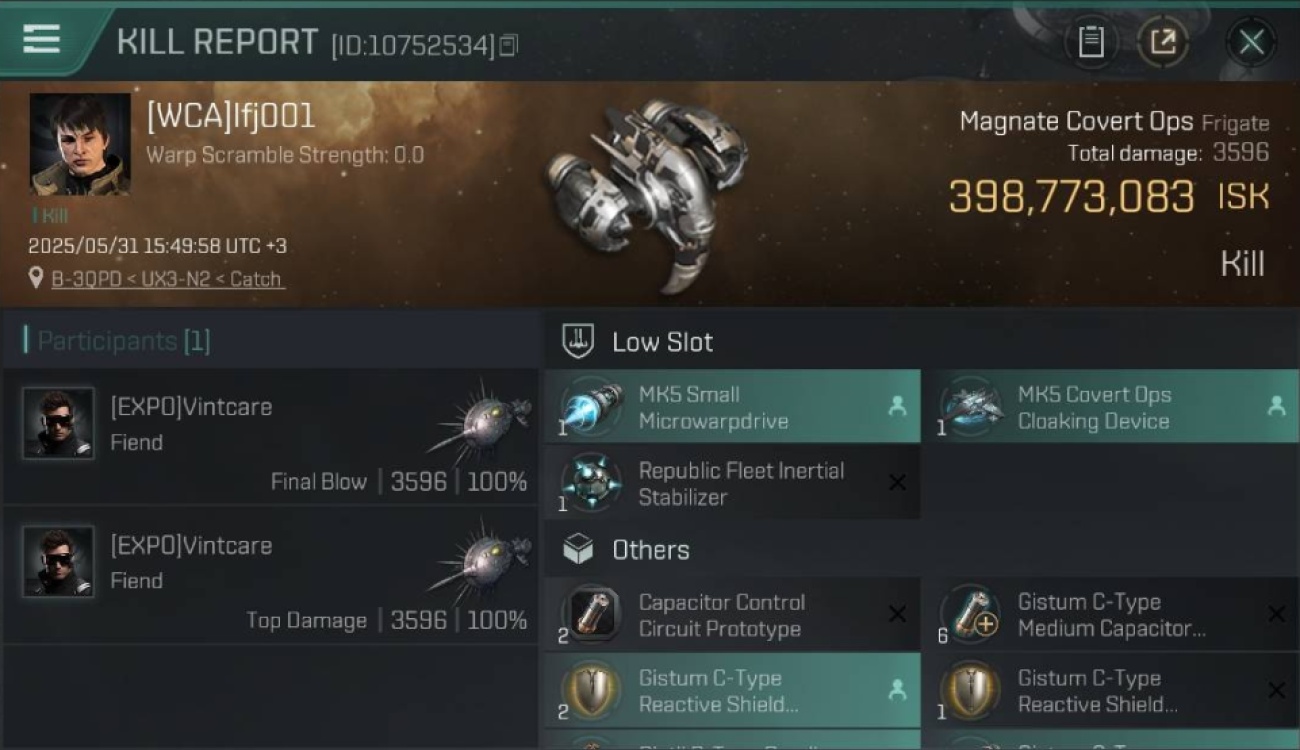Open the Participants [1] panel header
Screen dimensions: 1300x750
pyautogui.click(x=117, y=341)
